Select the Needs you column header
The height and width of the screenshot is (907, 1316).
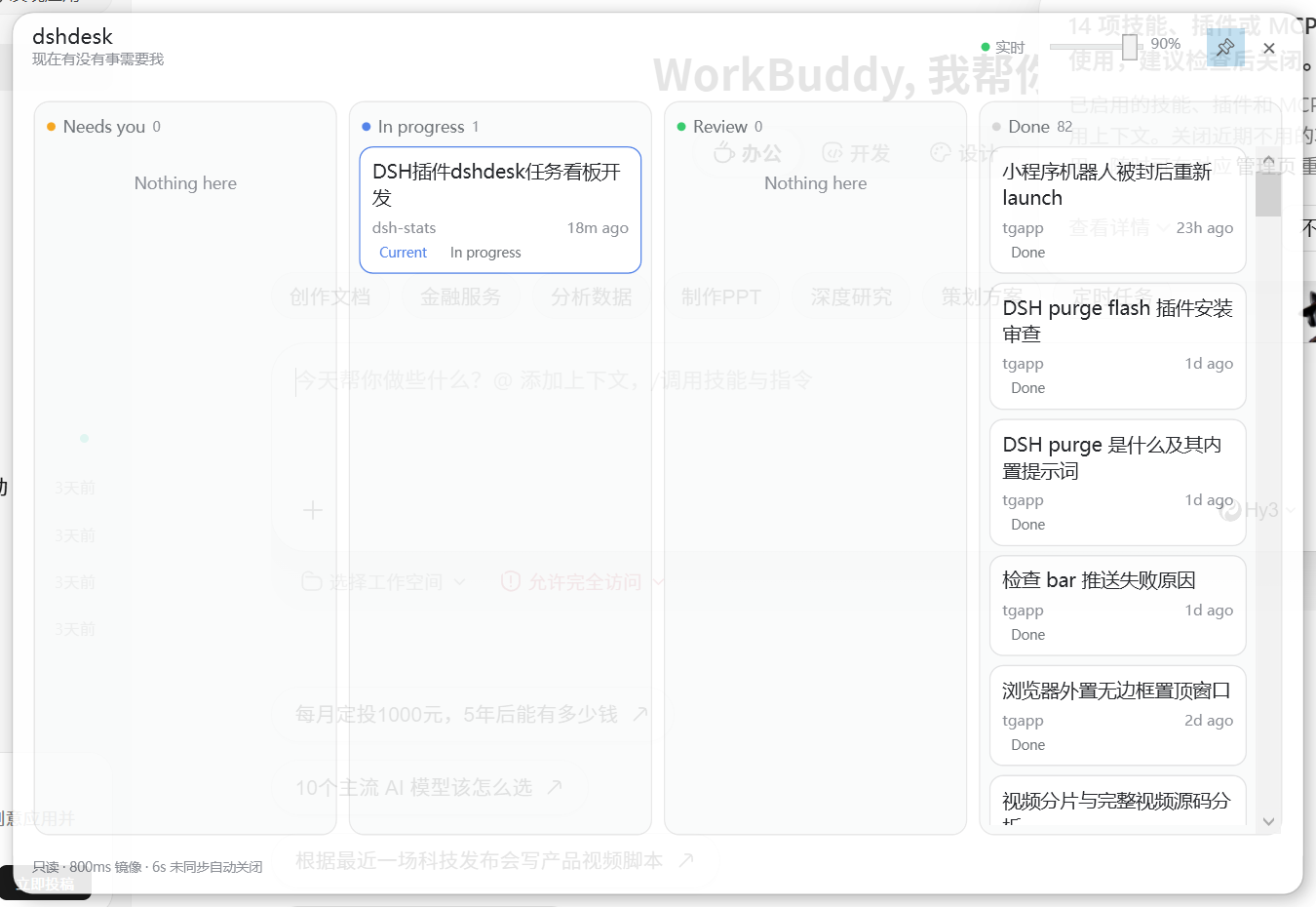(x=103, y=127)
